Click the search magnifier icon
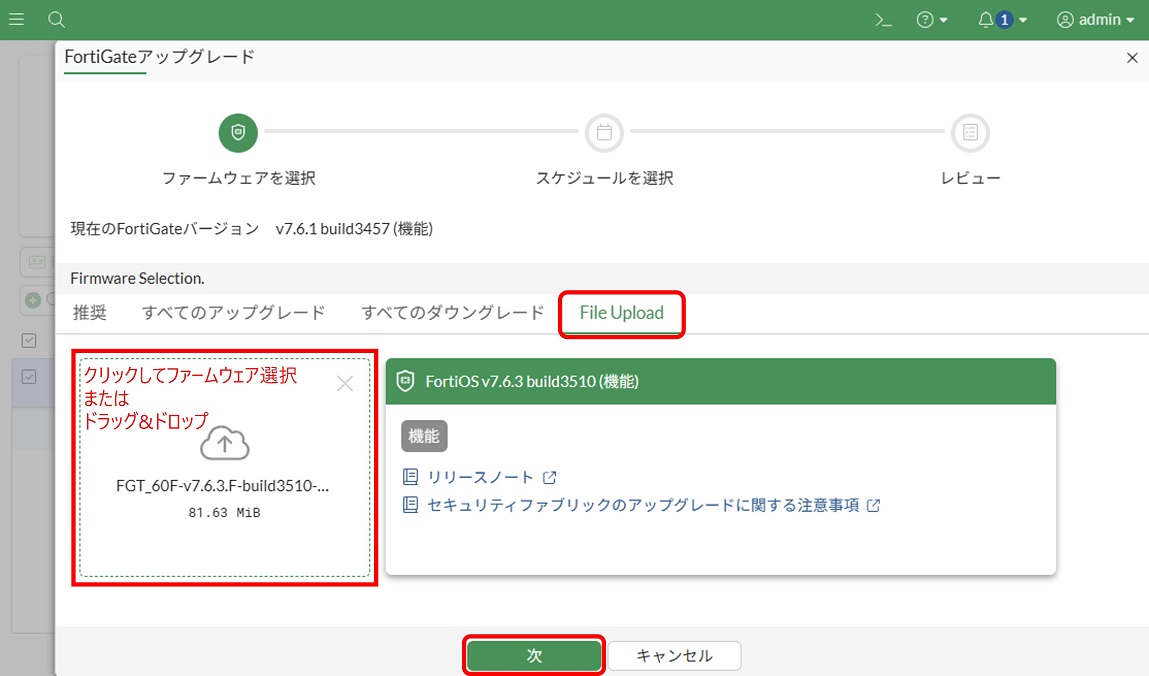 coord(57,20)
